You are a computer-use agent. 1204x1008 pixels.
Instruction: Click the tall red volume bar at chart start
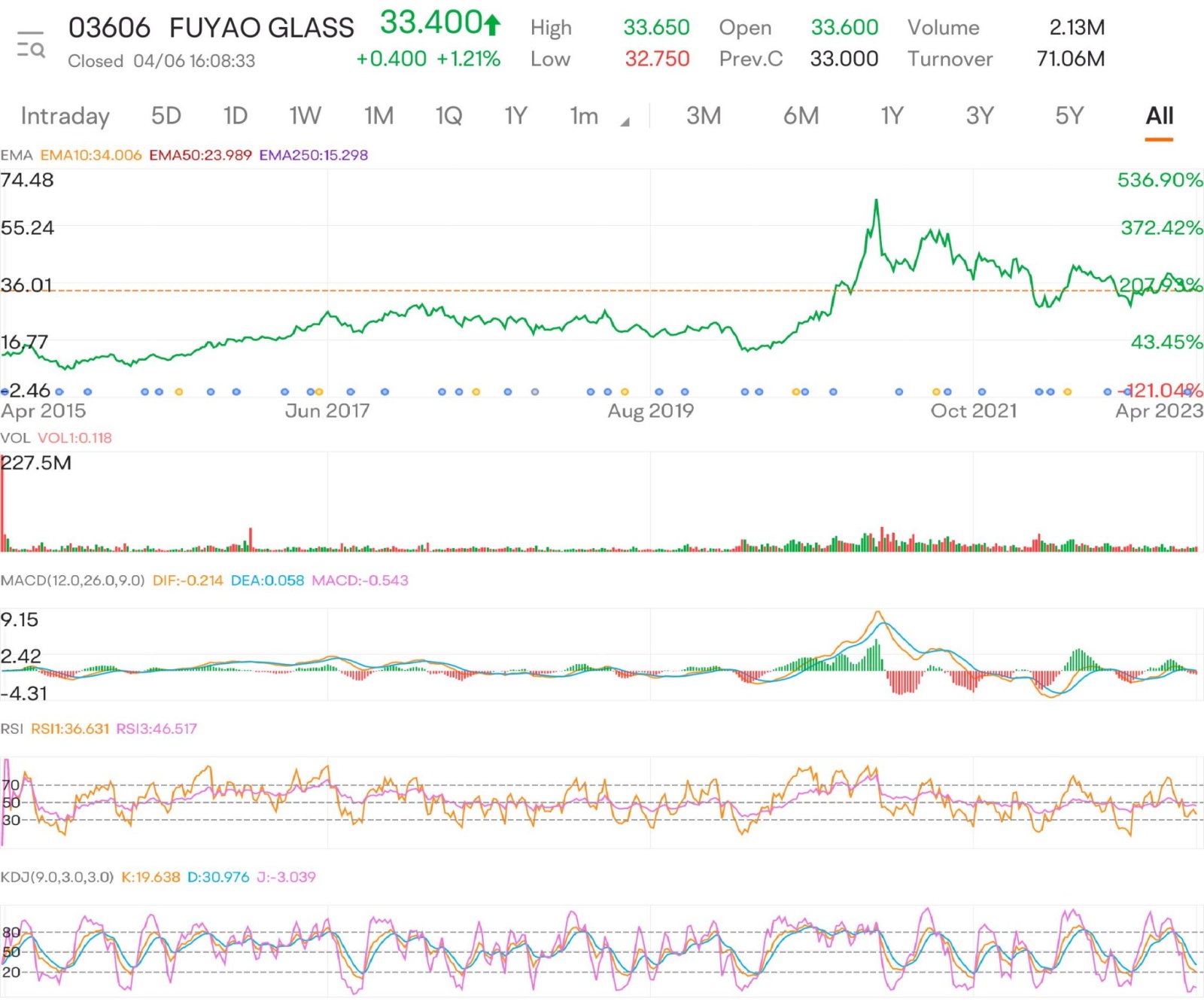pos(2,503)
